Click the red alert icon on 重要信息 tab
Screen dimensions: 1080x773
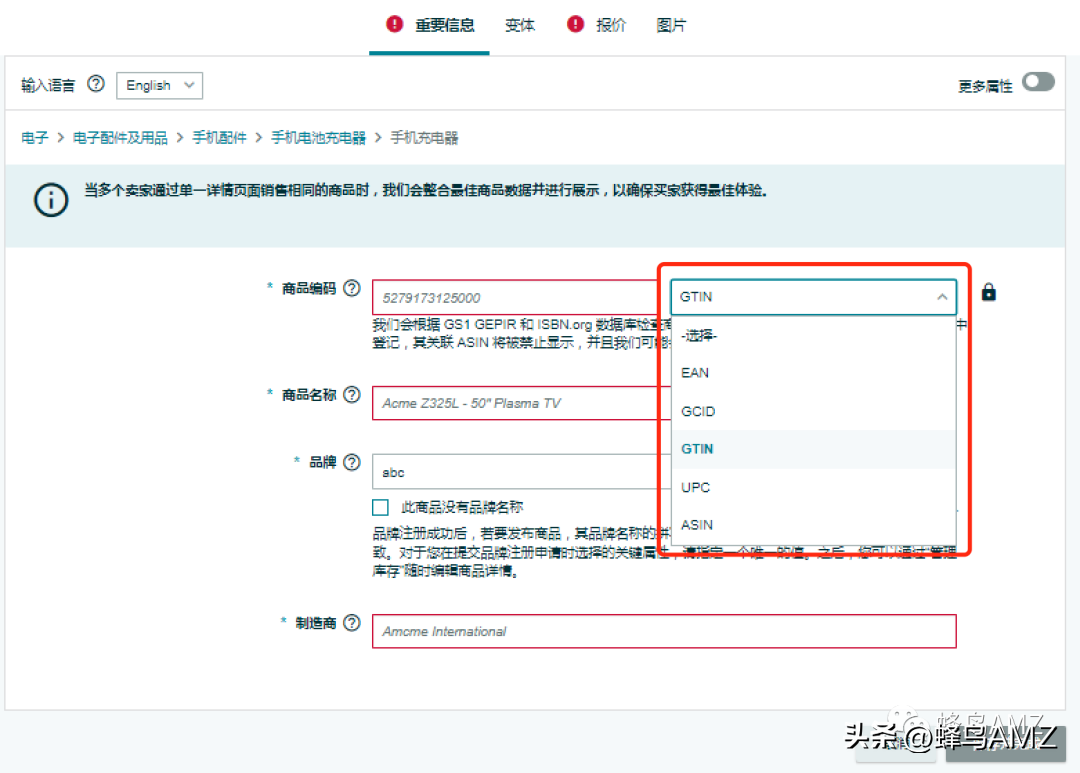(x=392, y=23)
